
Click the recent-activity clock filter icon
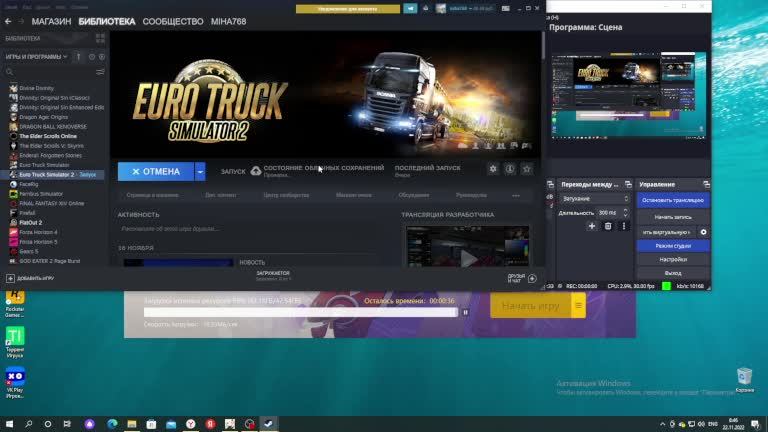(x=92, y=57)
